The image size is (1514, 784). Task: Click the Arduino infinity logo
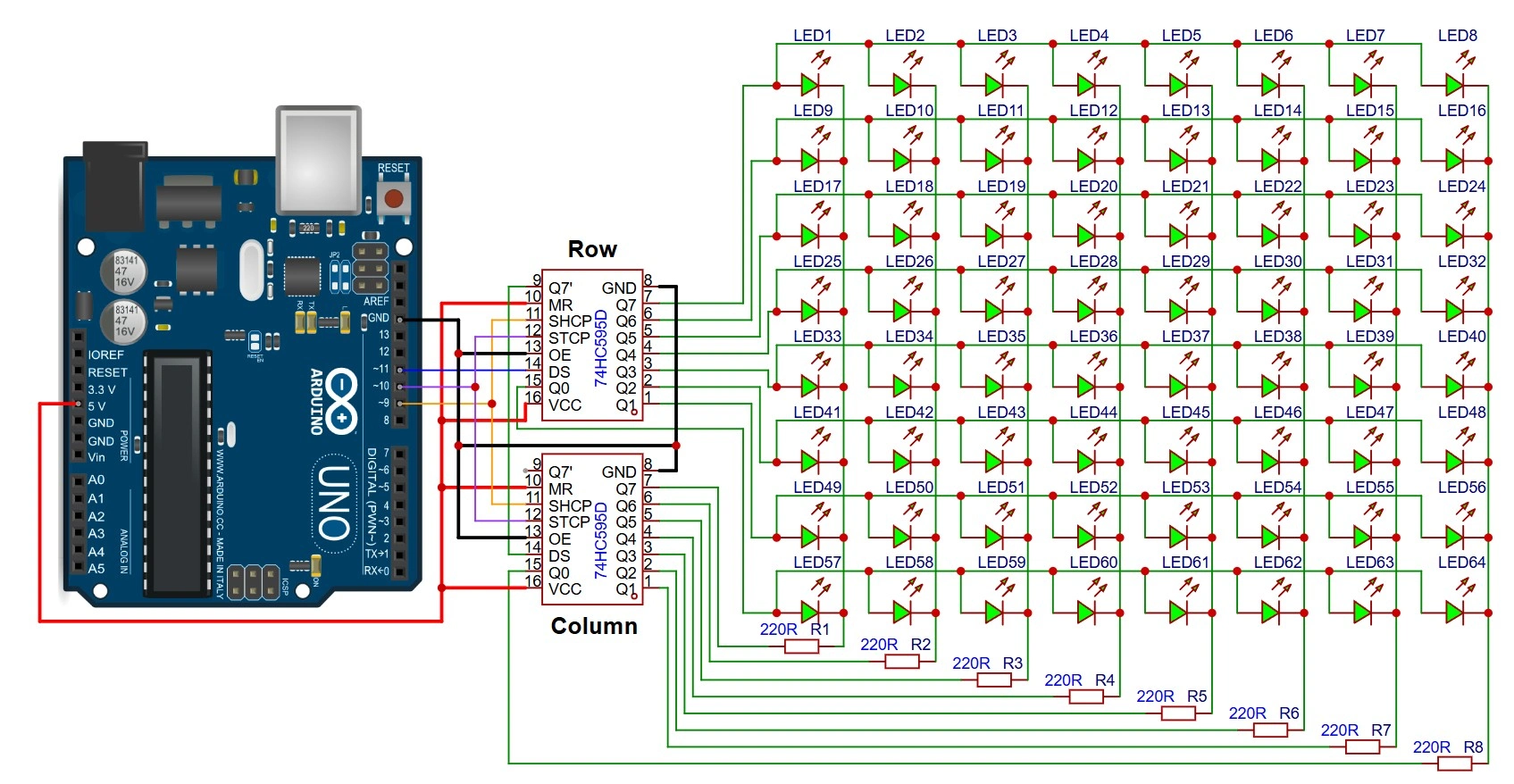[342, 402]
